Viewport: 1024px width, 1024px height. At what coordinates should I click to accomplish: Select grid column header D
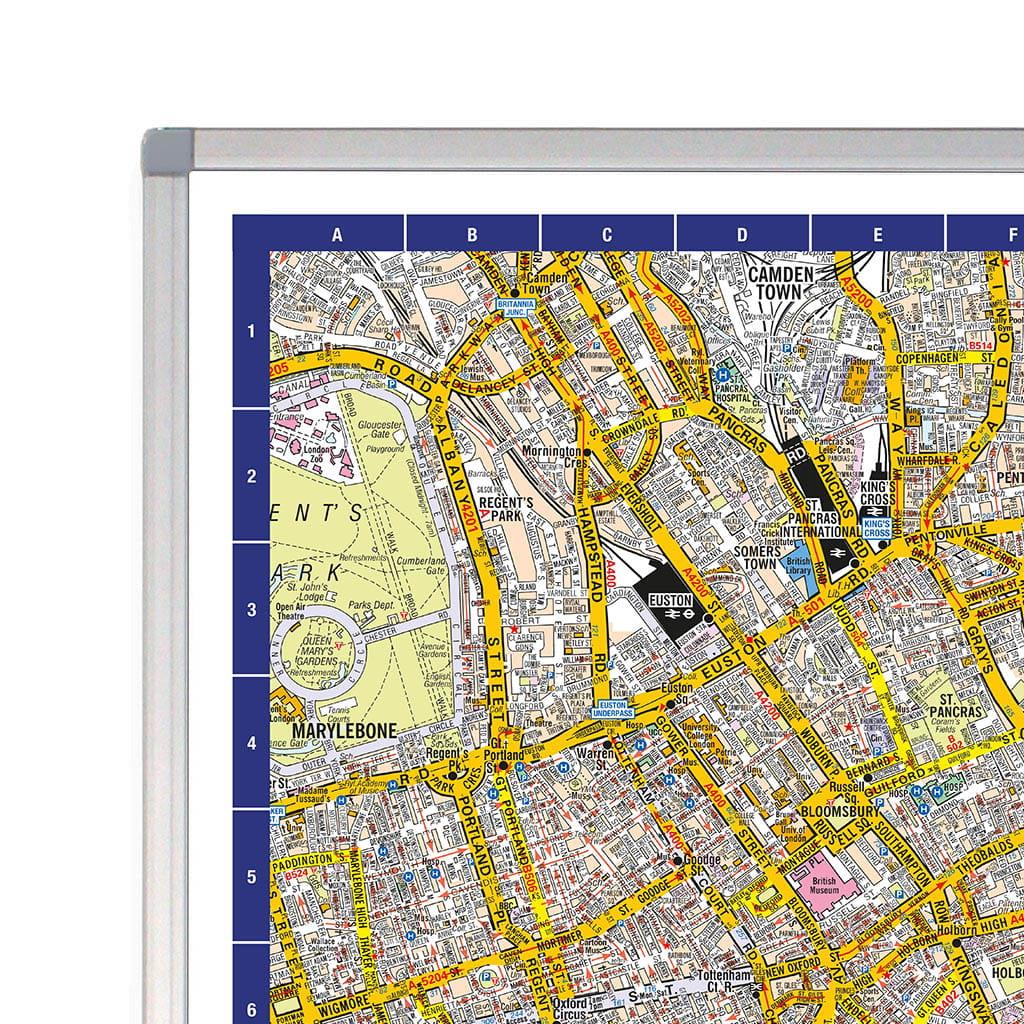click(x=743, y=234)
